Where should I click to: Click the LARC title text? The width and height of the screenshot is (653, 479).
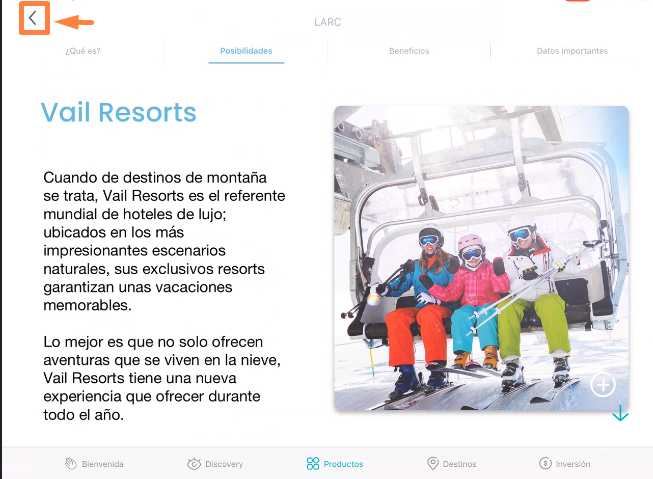[x=327, y=22]
